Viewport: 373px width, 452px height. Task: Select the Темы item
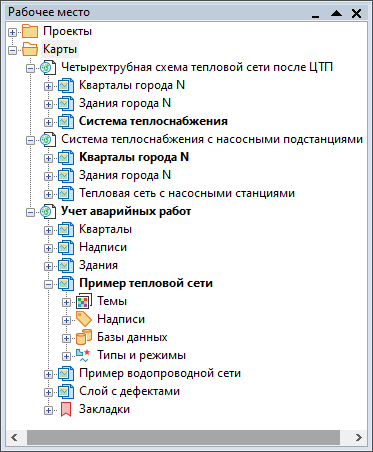pyautogui.click(x=112, y=301)
